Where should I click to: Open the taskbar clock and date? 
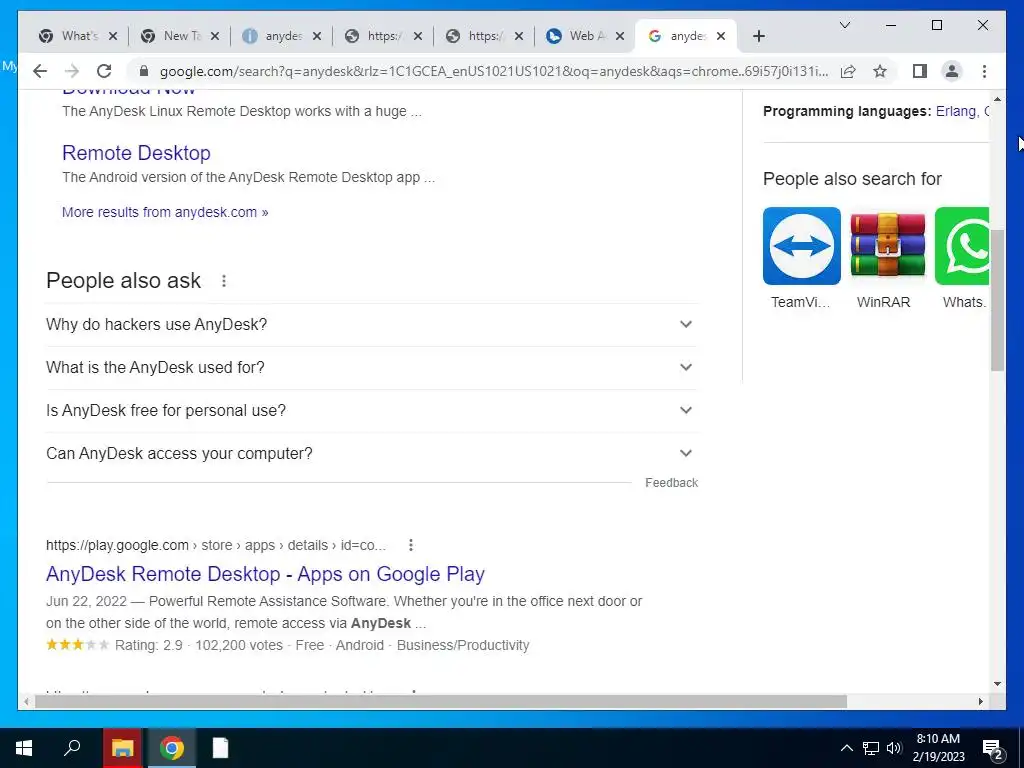[x=938, y=748]
